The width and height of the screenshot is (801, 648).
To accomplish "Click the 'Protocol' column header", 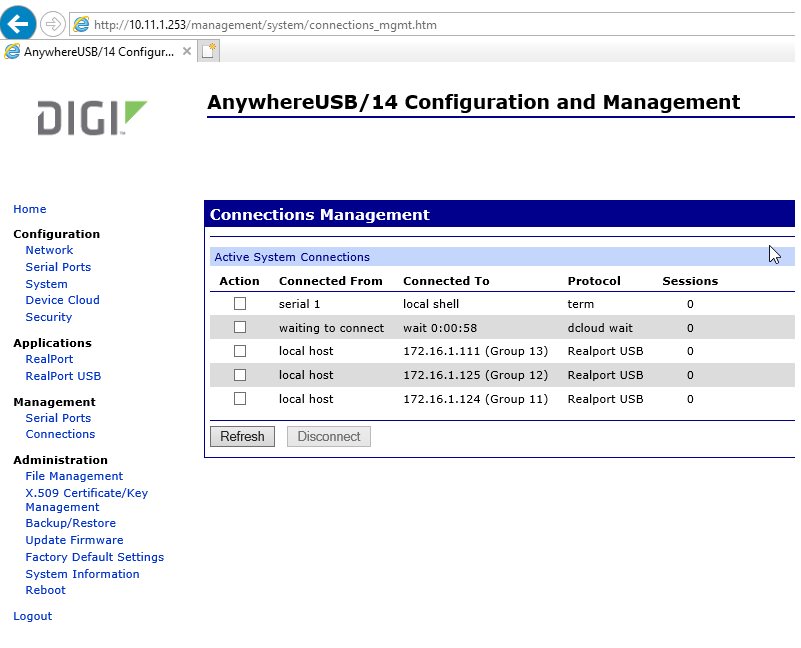I will (594, 281).
